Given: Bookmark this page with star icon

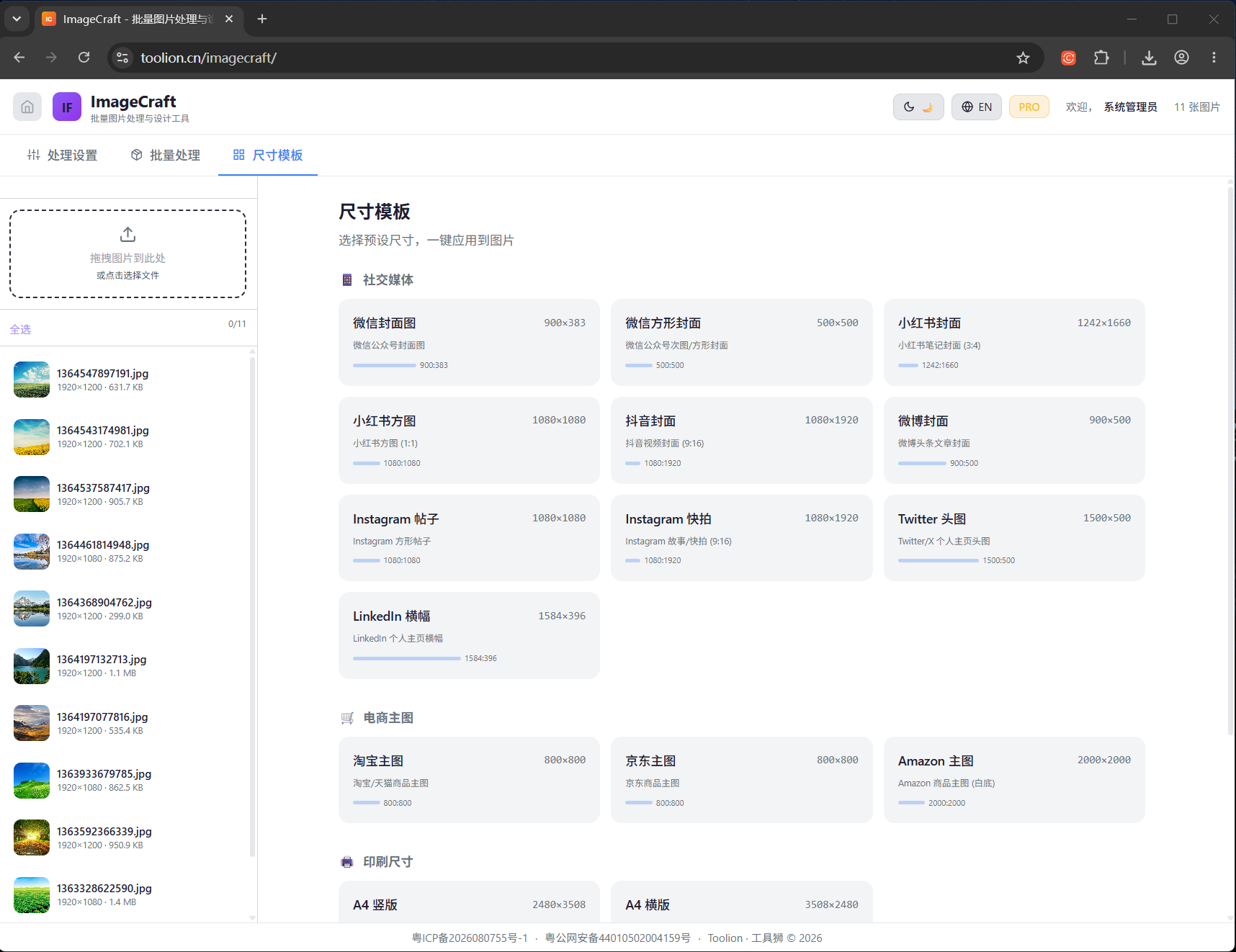Looking at the screenshot, I should [1023, 58].
